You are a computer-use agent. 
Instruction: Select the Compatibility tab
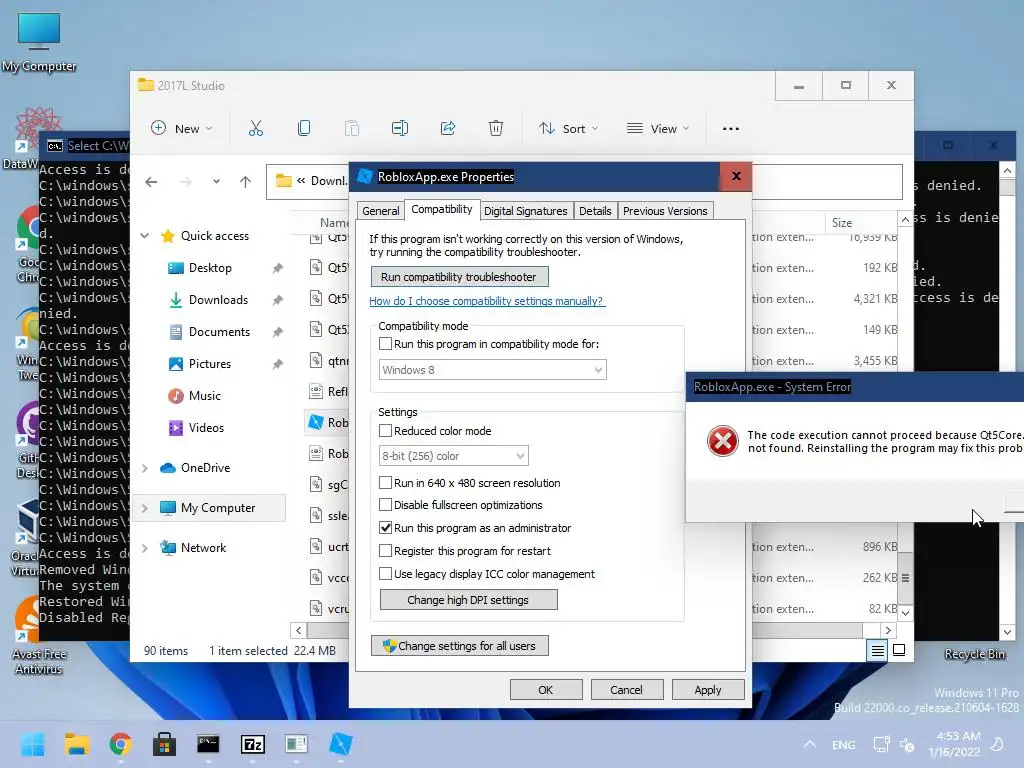pyautogui.click(x=441, y=209)
